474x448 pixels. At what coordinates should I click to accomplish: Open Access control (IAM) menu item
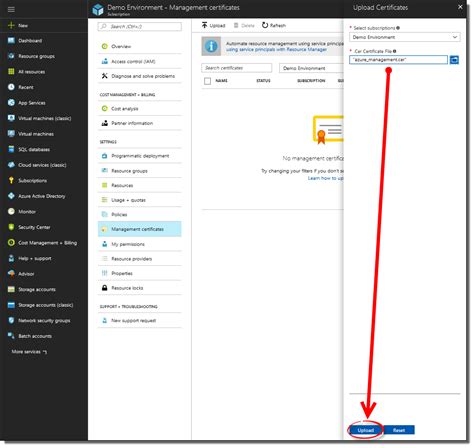tap(140, 61)
